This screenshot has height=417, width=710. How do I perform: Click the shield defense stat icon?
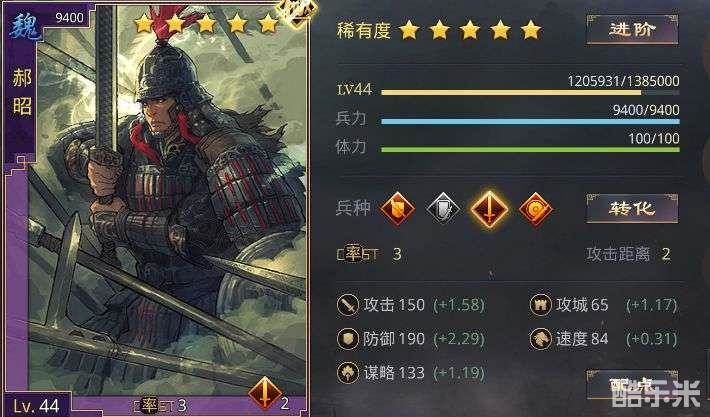pos(348,339)
